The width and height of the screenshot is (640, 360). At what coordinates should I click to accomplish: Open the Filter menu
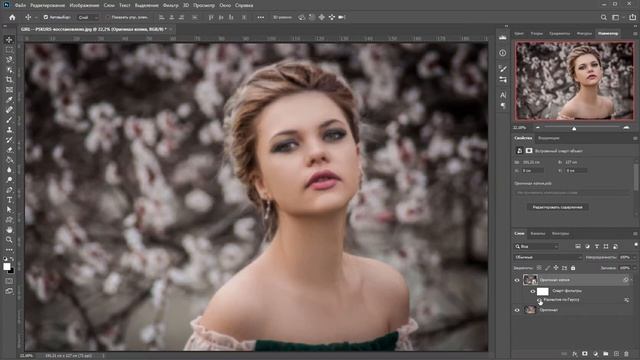[x=171, y=5]
